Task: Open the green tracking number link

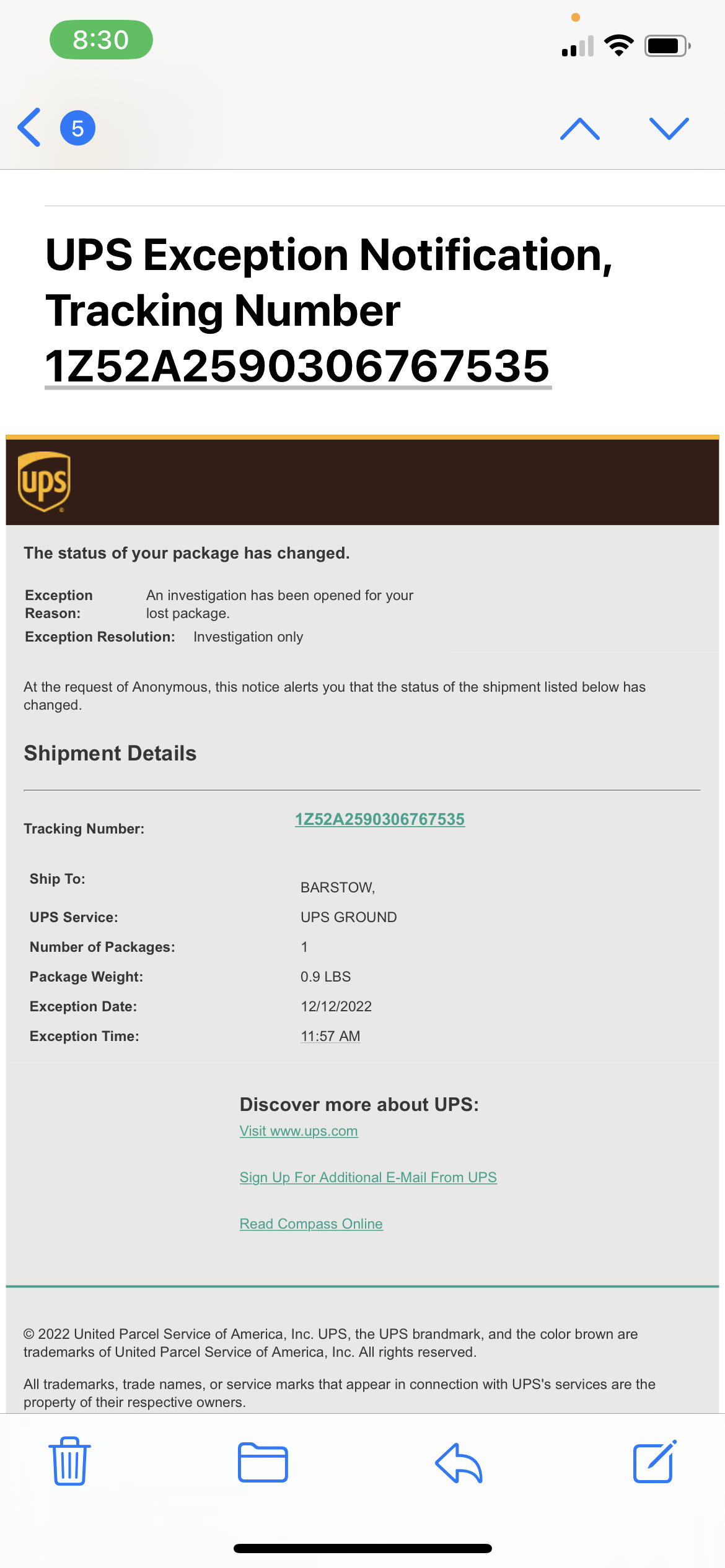Action: tap(379, 819)
